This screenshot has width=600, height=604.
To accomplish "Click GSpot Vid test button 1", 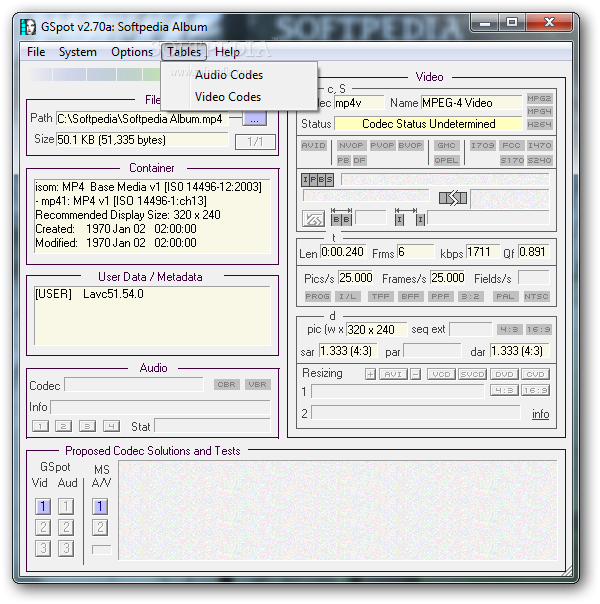I will [43, 506].
